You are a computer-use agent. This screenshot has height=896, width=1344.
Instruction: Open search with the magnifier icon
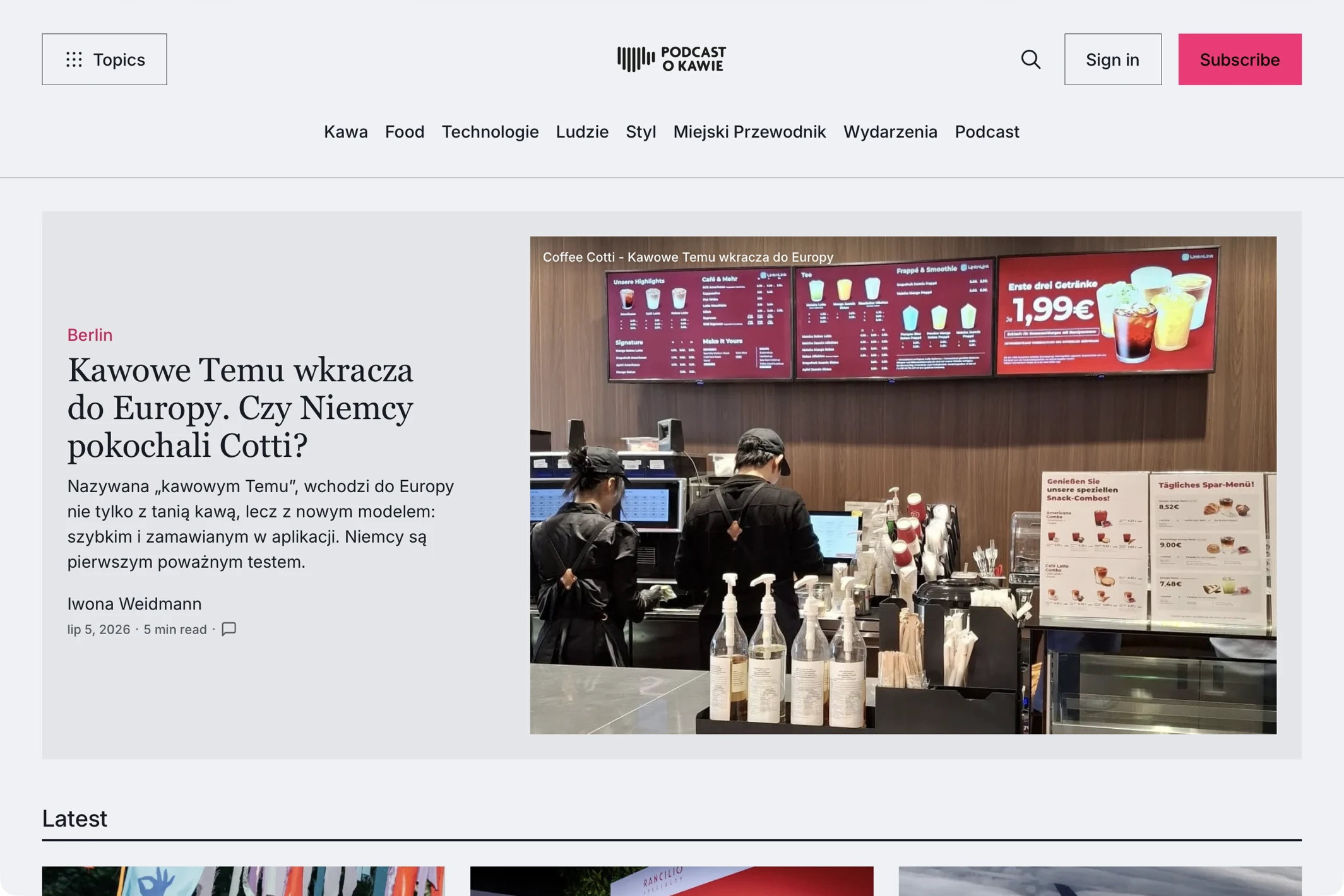pyautogui.click(x=1030, y=59)
